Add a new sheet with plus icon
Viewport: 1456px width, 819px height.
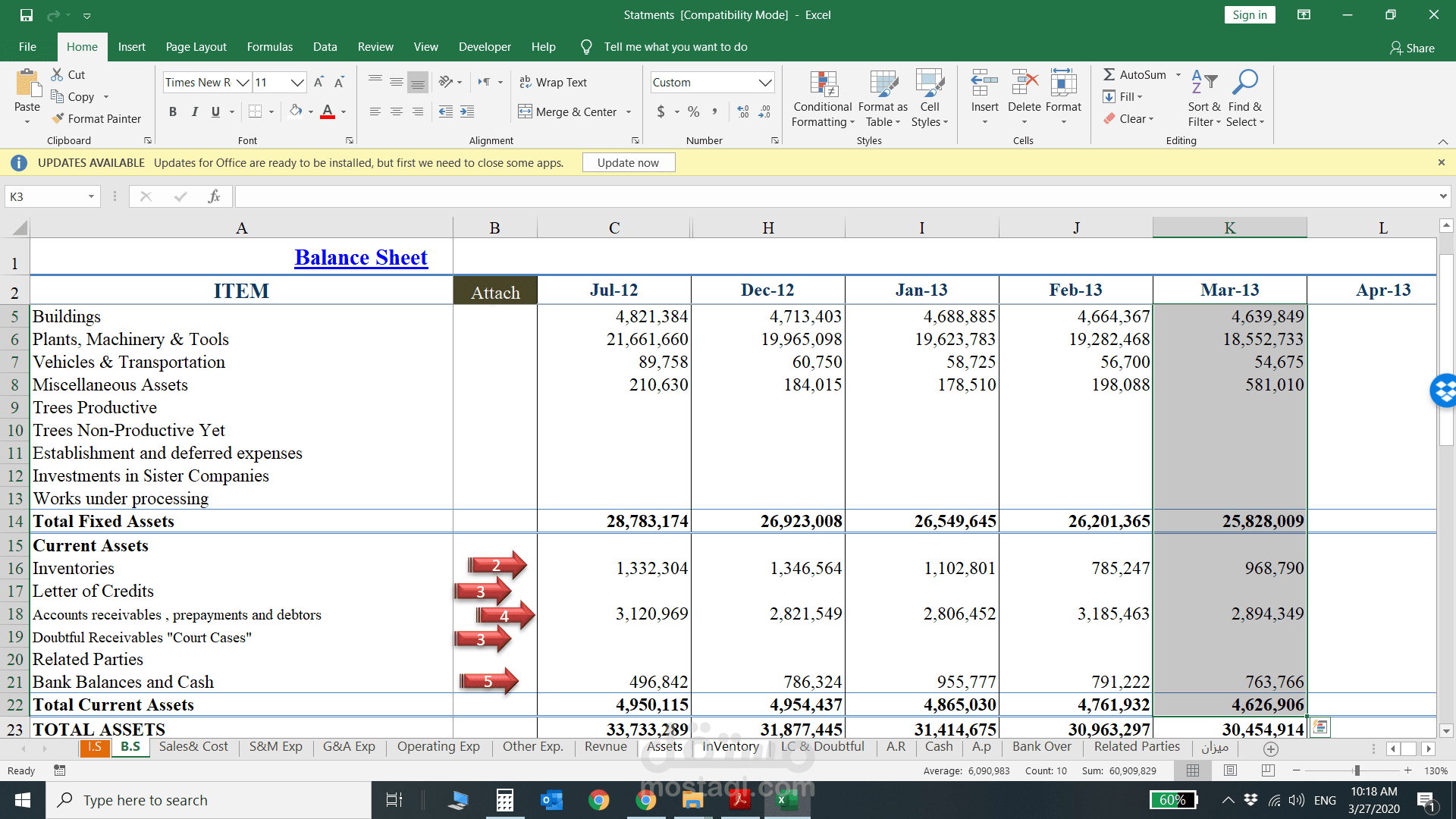tap(1271, 748)
